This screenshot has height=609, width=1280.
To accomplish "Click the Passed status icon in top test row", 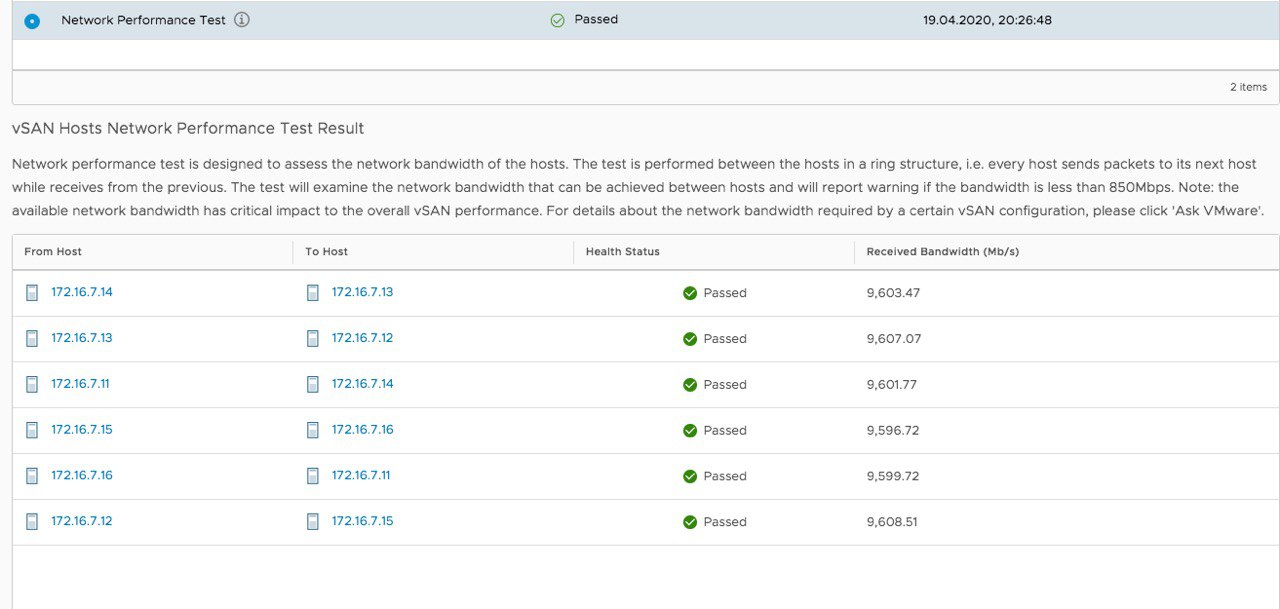I will pos(558,20).
